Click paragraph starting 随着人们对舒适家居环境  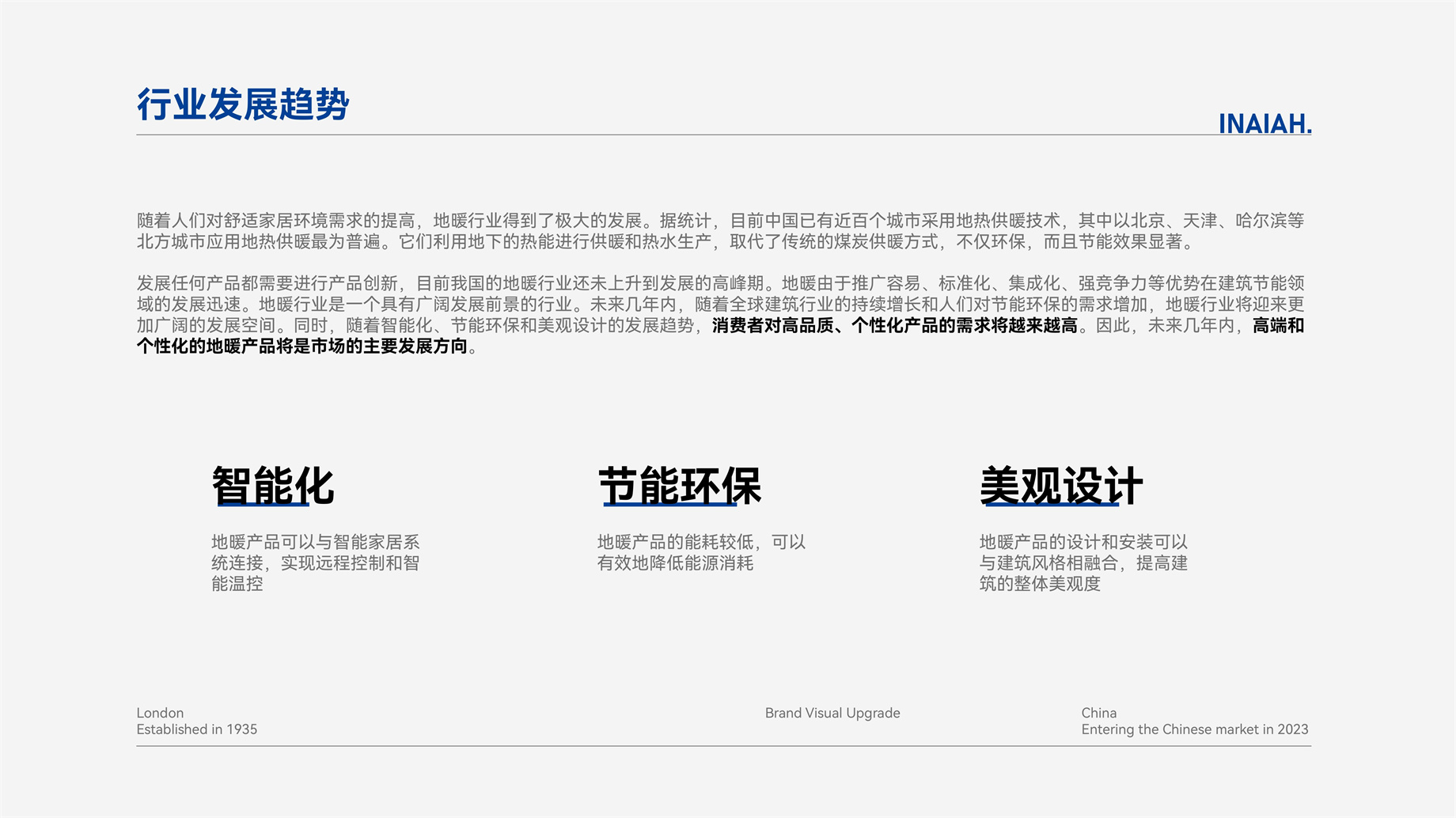720,231
